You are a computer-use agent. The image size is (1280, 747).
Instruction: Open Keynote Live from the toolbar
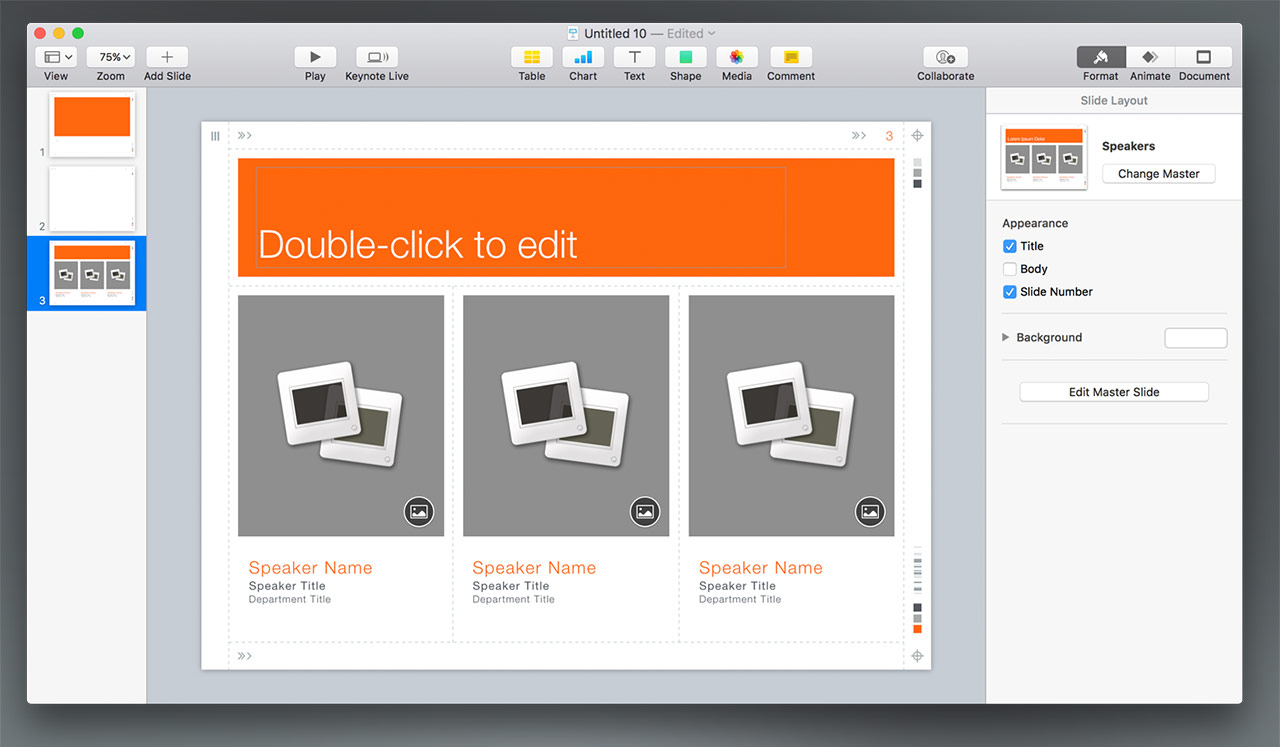pos(377,58)
